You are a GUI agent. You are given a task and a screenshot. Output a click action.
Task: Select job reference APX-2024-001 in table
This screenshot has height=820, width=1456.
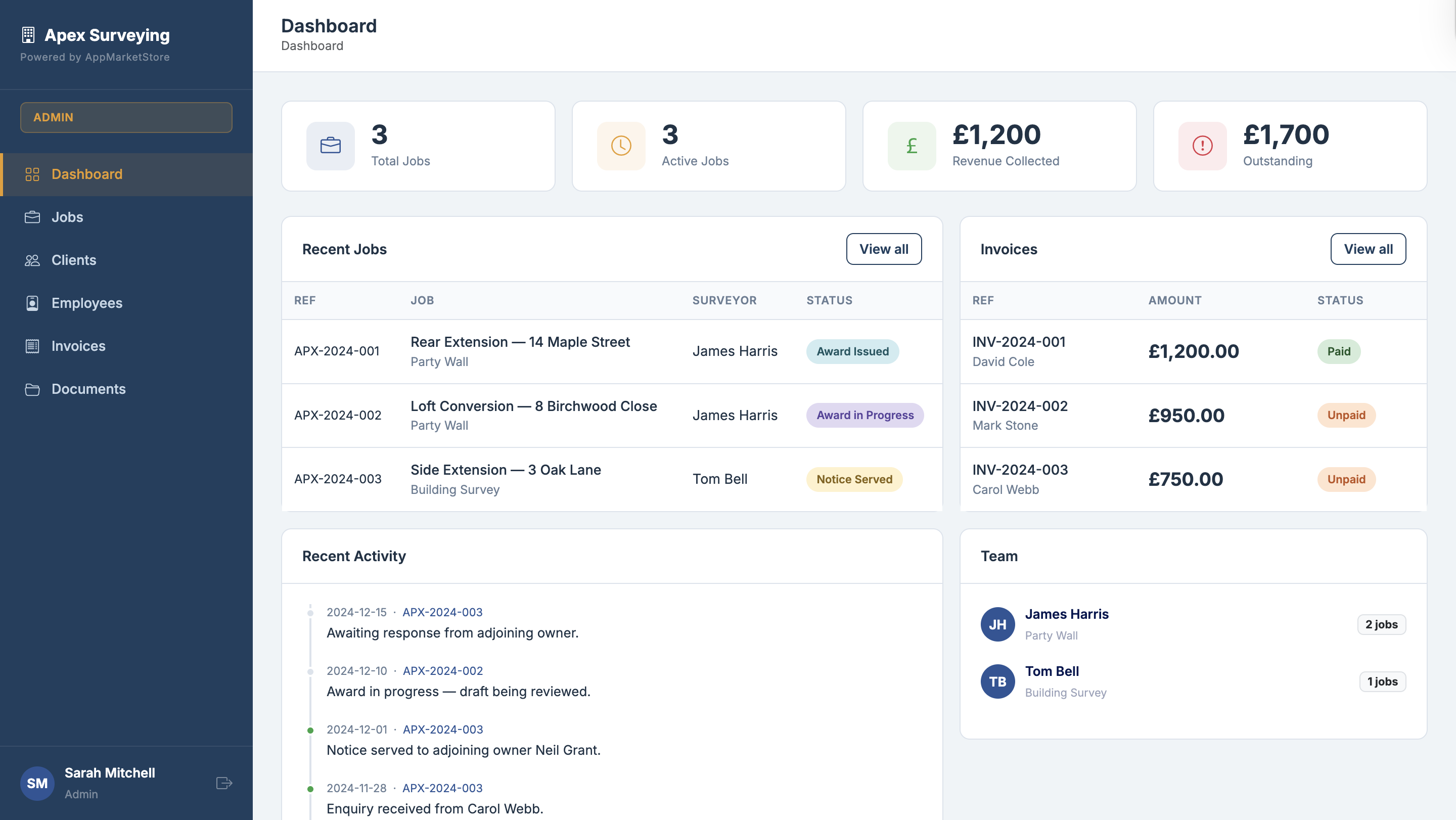coord(337,351)
